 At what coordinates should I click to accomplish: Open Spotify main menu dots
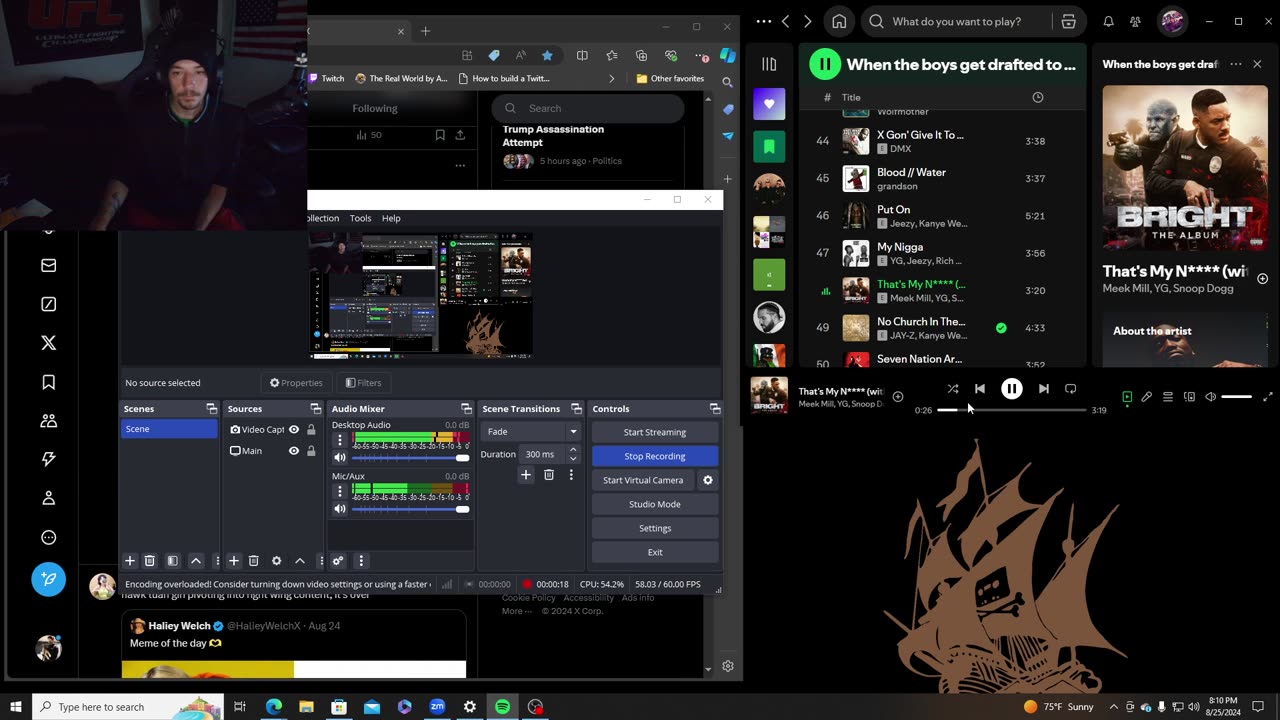coord(764,21)
